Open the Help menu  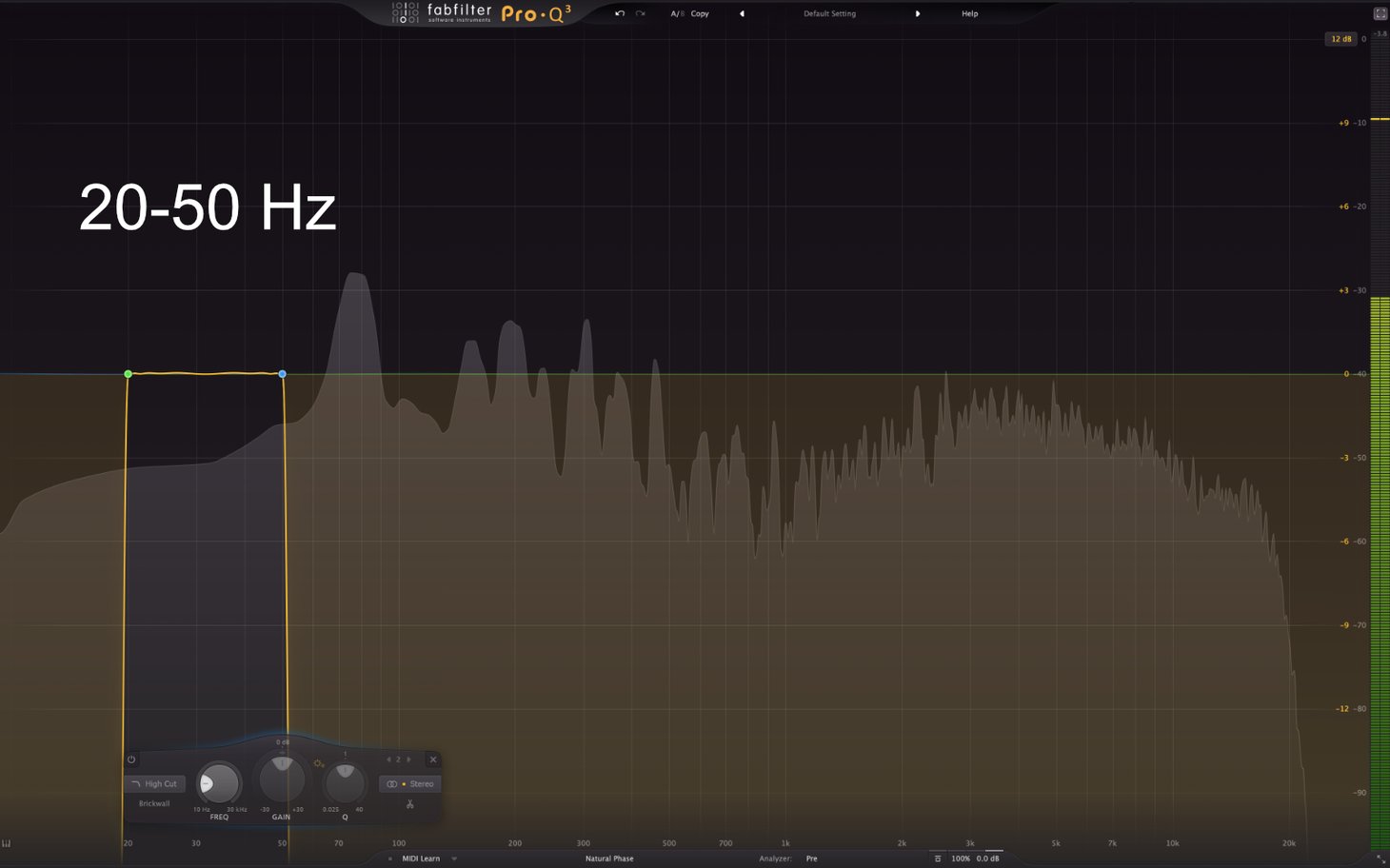(x=969, y=13)
